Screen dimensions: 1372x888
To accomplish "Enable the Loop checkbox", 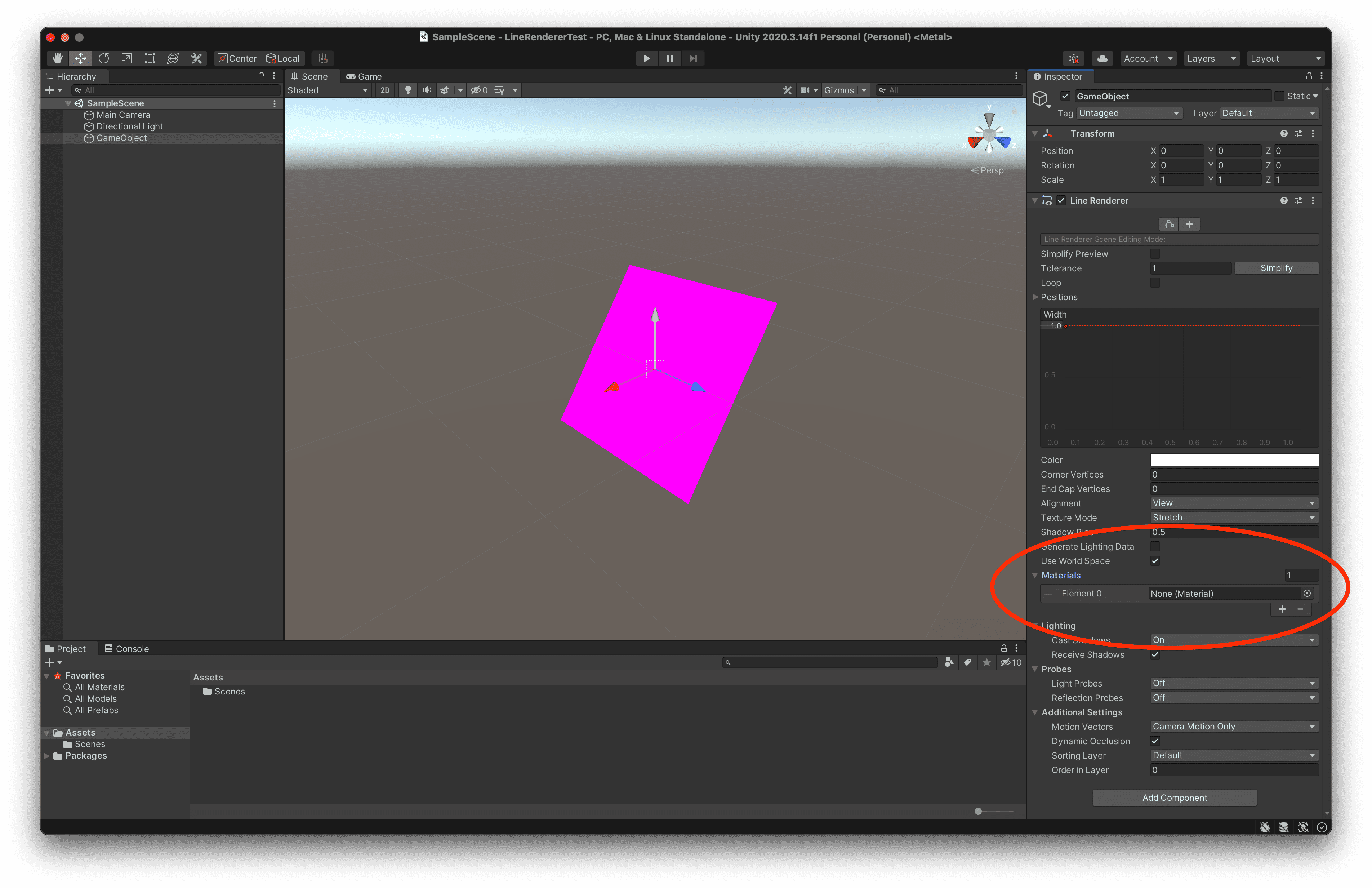I will pos(1155,283).
